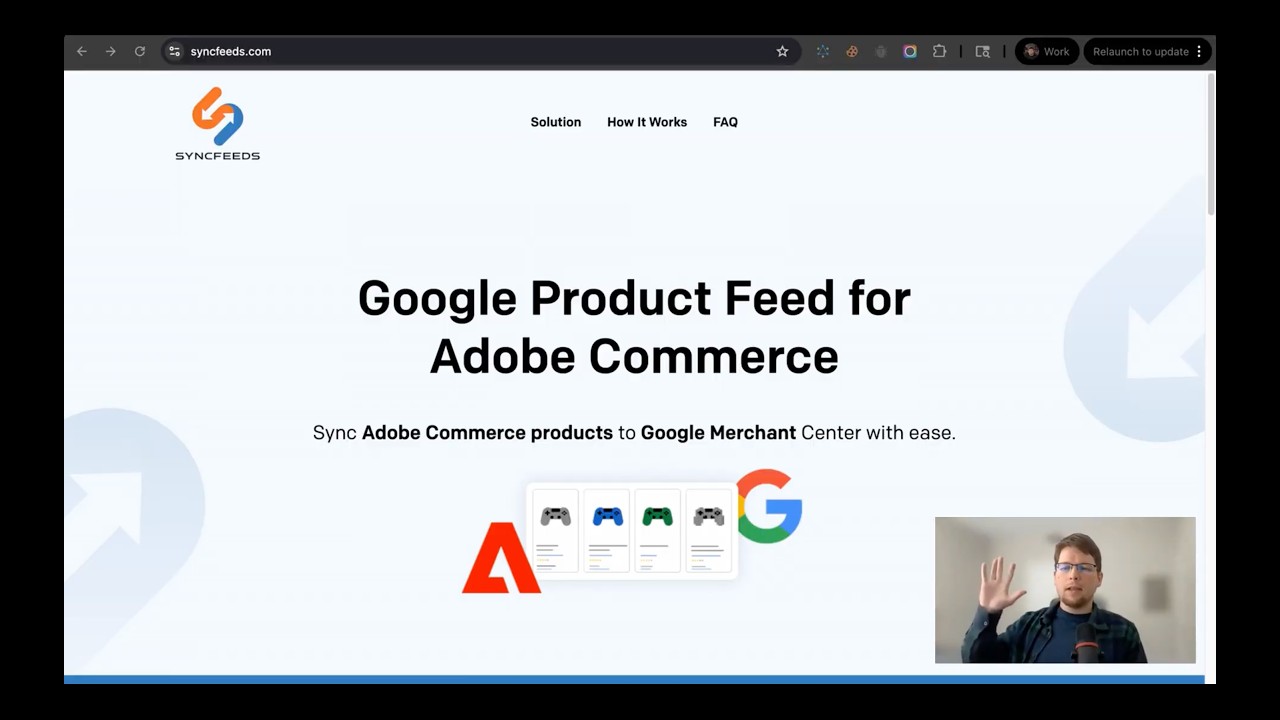Open the Work profile button
1280x720 pixels.
click(1047, 52)
